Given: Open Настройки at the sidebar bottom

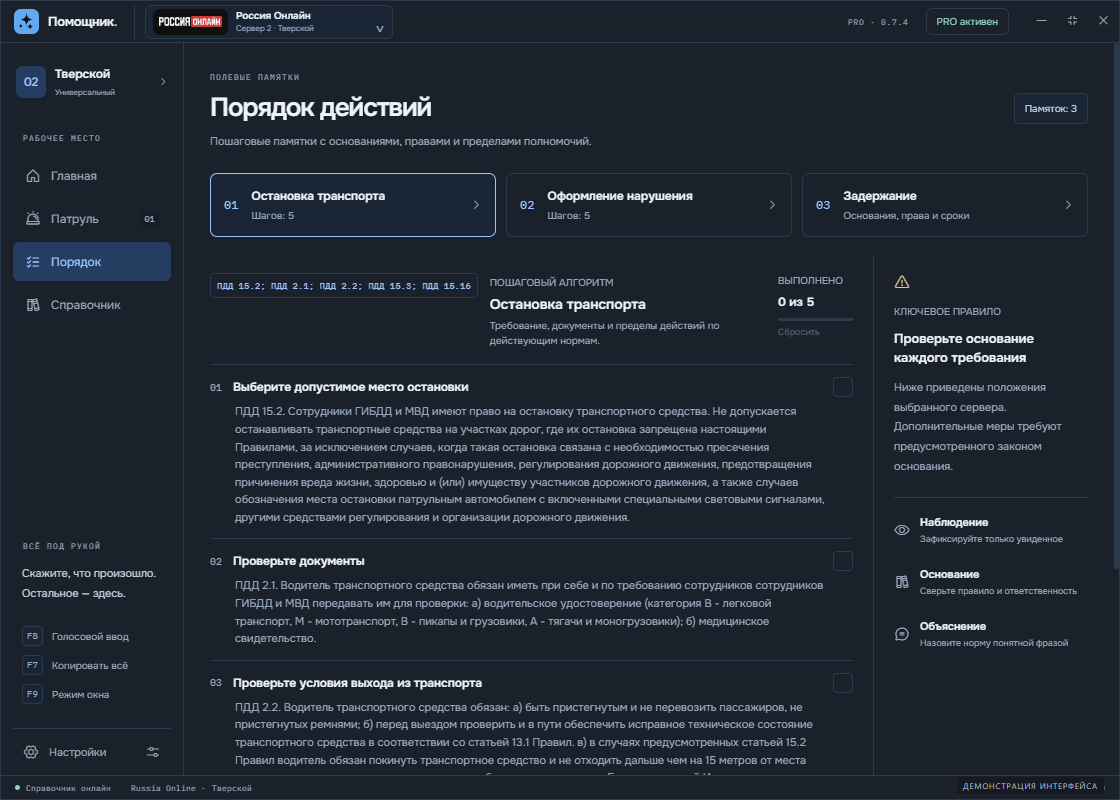Looking at the screenshot, I should [x=91, y=752].
